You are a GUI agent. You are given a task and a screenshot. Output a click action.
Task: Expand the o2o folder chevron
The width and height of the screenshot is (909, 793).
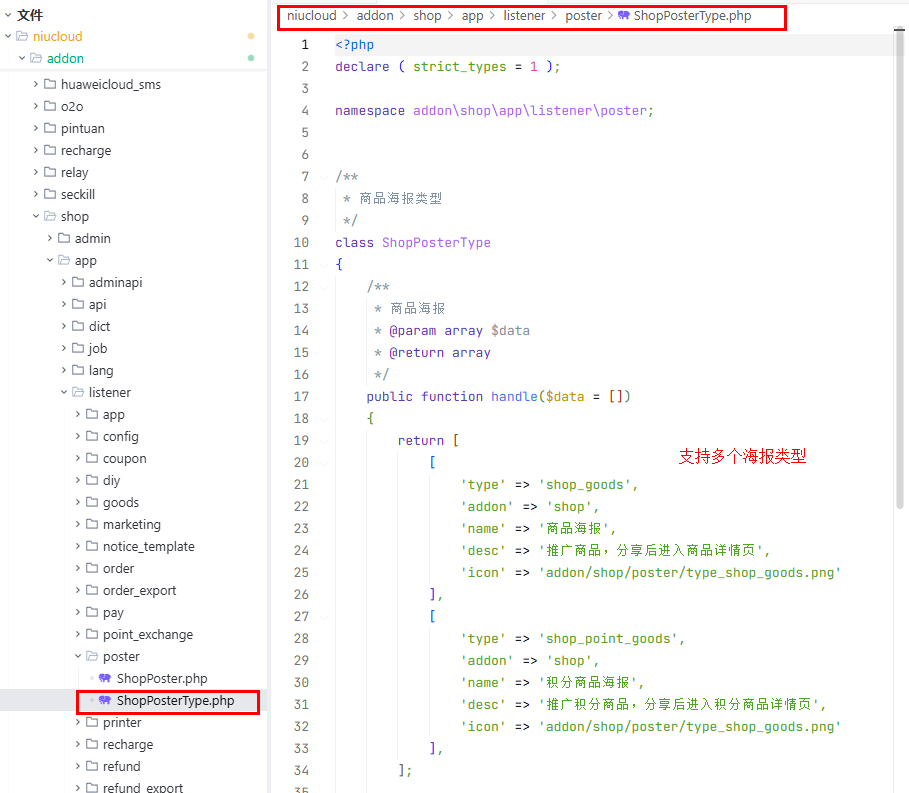tap(36, 106)
